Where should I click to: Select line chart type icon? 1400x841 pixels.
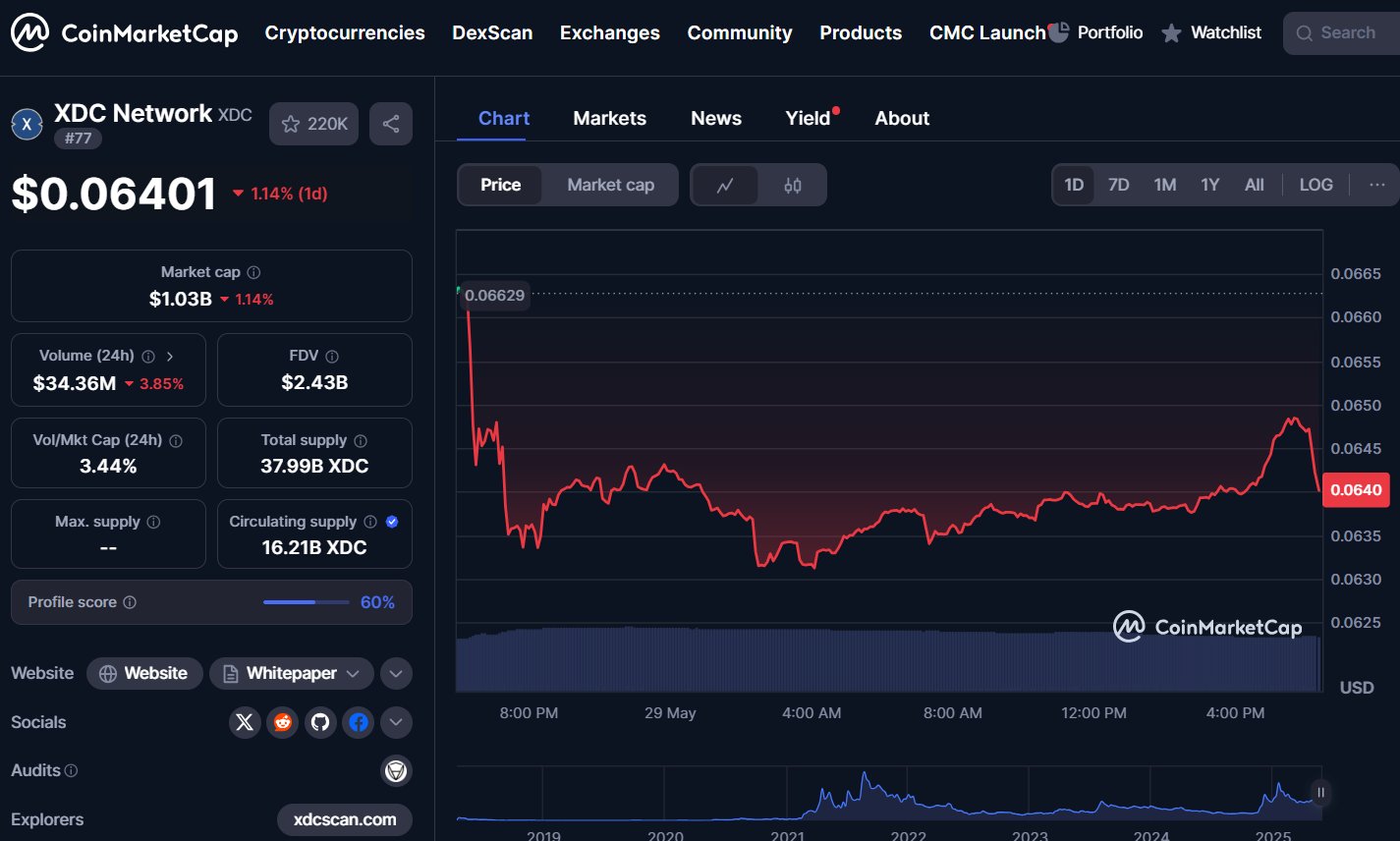tap(725, 185)
